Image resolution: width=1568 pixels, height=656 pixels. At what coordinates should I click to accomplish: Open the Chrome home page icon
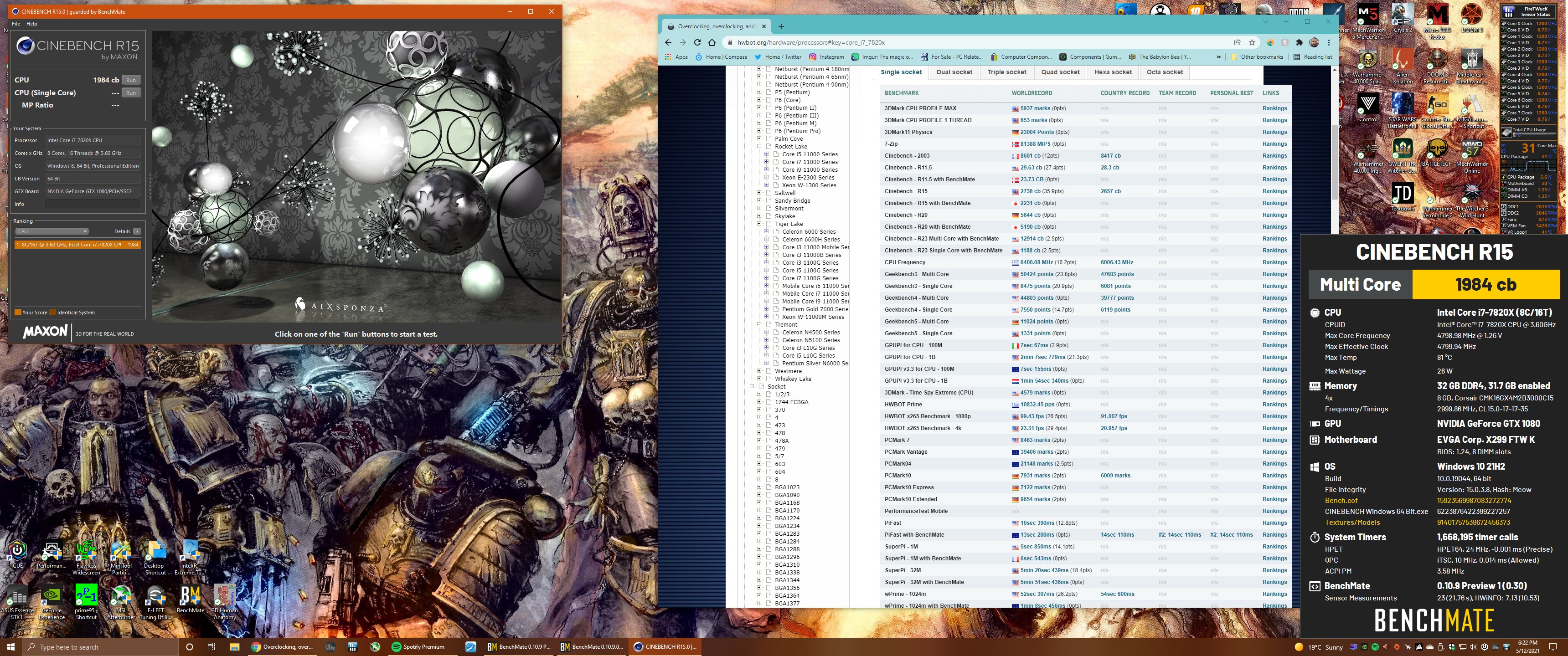point(712,43)
